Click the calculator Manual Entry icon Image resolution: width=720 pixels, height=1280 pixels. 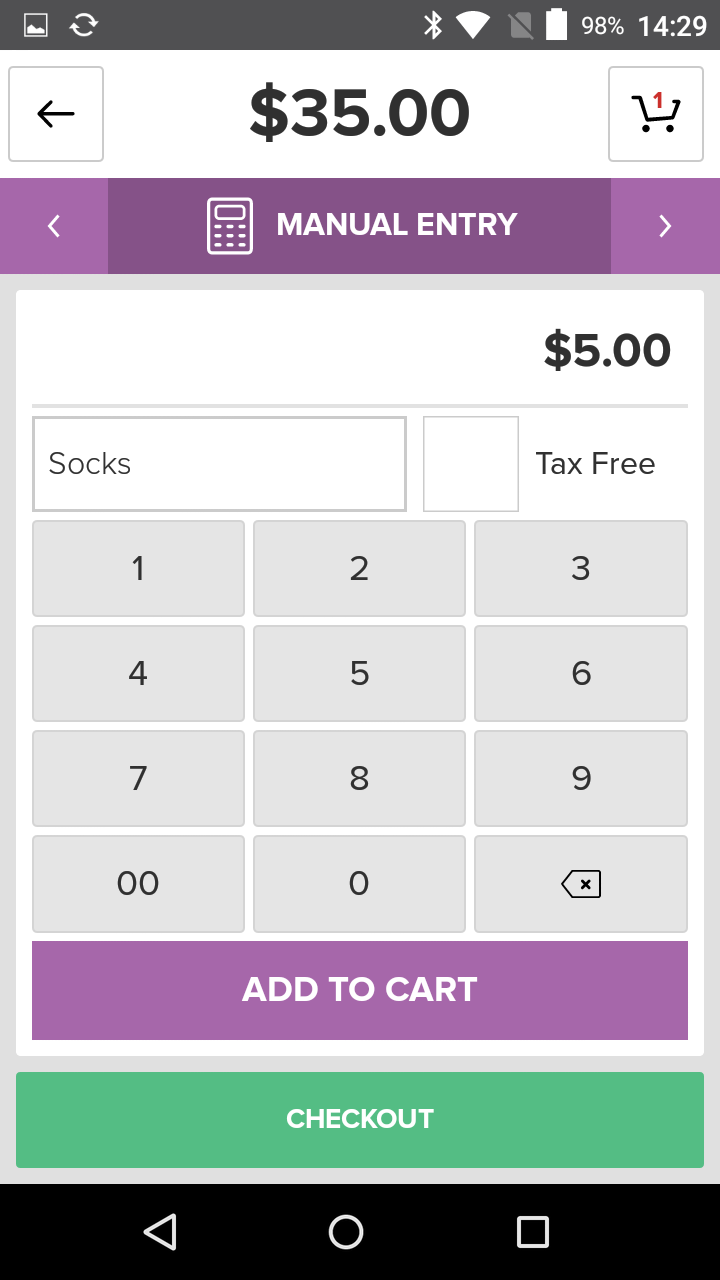[230, 226]
